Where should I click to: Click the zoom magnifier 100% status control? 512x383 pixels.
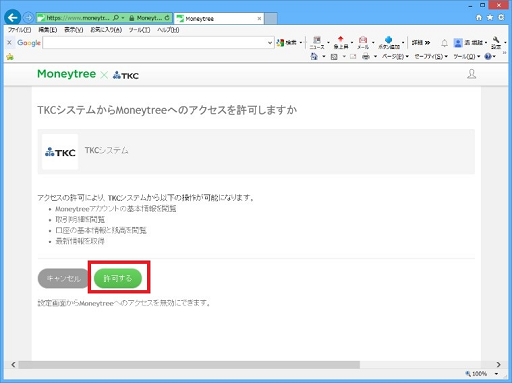point(476,374)
